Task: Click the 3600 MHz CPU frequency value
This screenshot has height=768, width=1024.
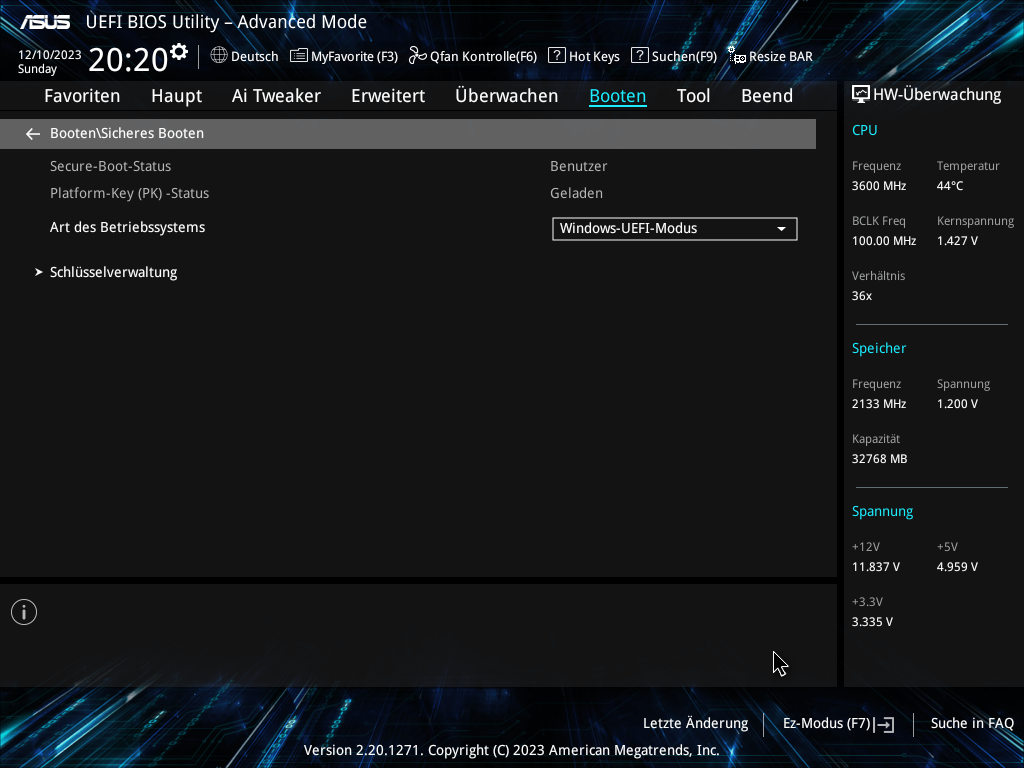Action: (879, 186)
